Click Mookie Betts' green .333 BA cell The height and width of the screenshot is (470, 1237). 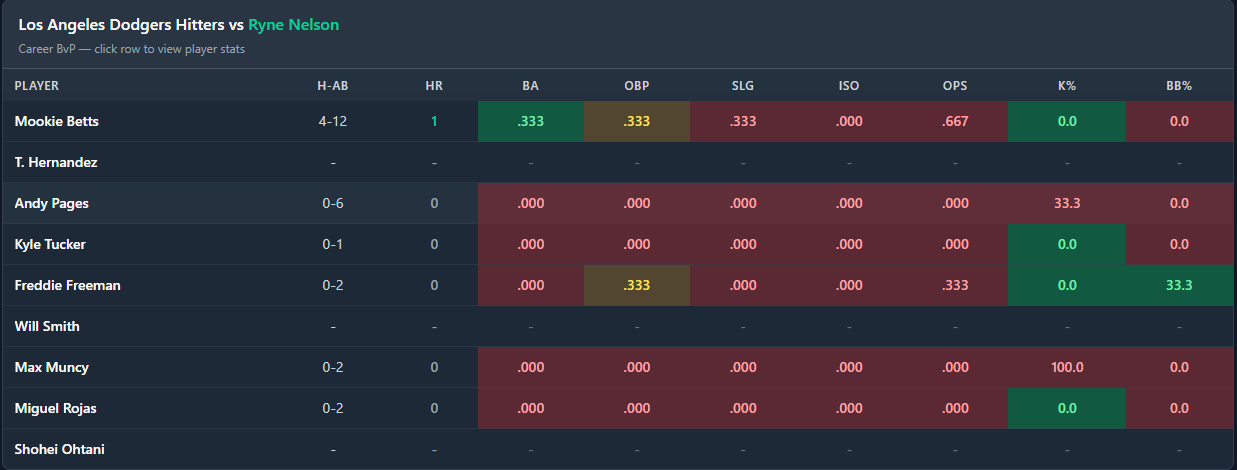(531, 121)
